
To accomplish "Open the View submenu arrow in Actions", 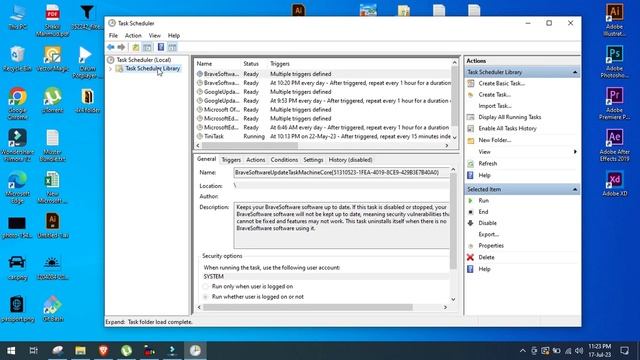I will (575, 152).
